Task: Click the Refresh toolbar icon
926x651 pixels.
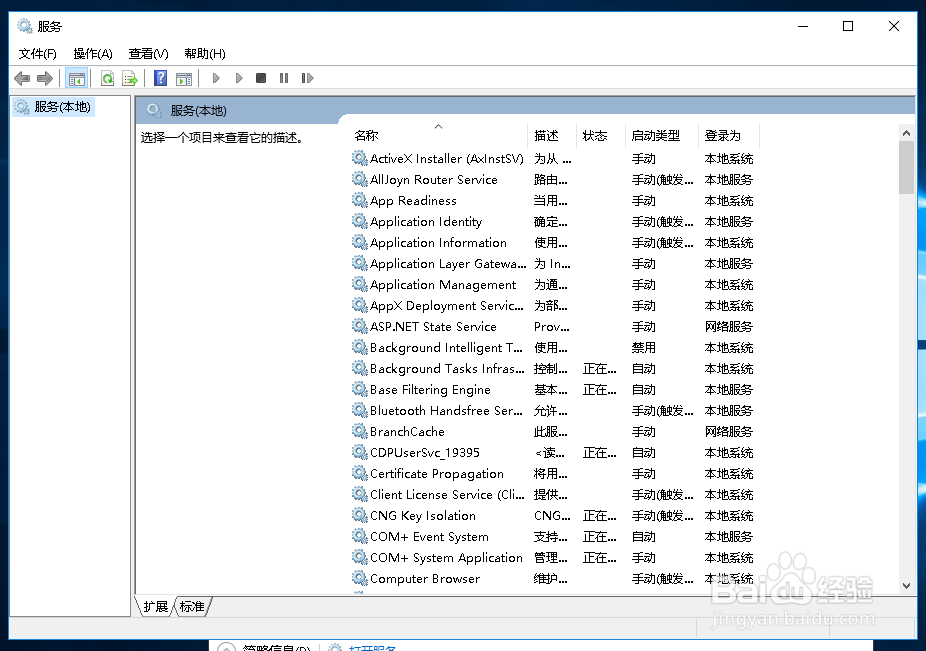Action: point(107,78)
